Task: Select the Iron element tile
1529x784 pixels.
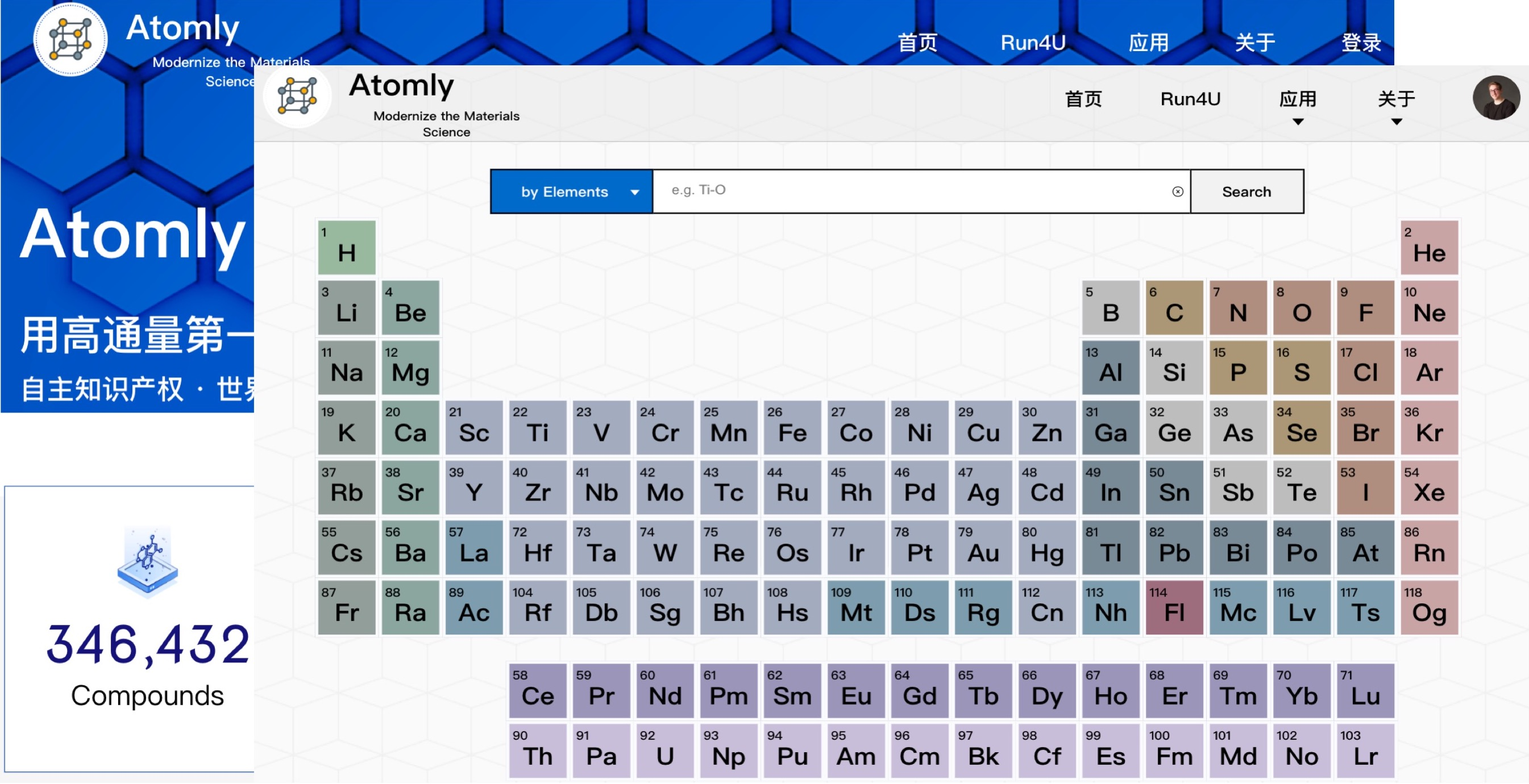Action: pos(792,427)
